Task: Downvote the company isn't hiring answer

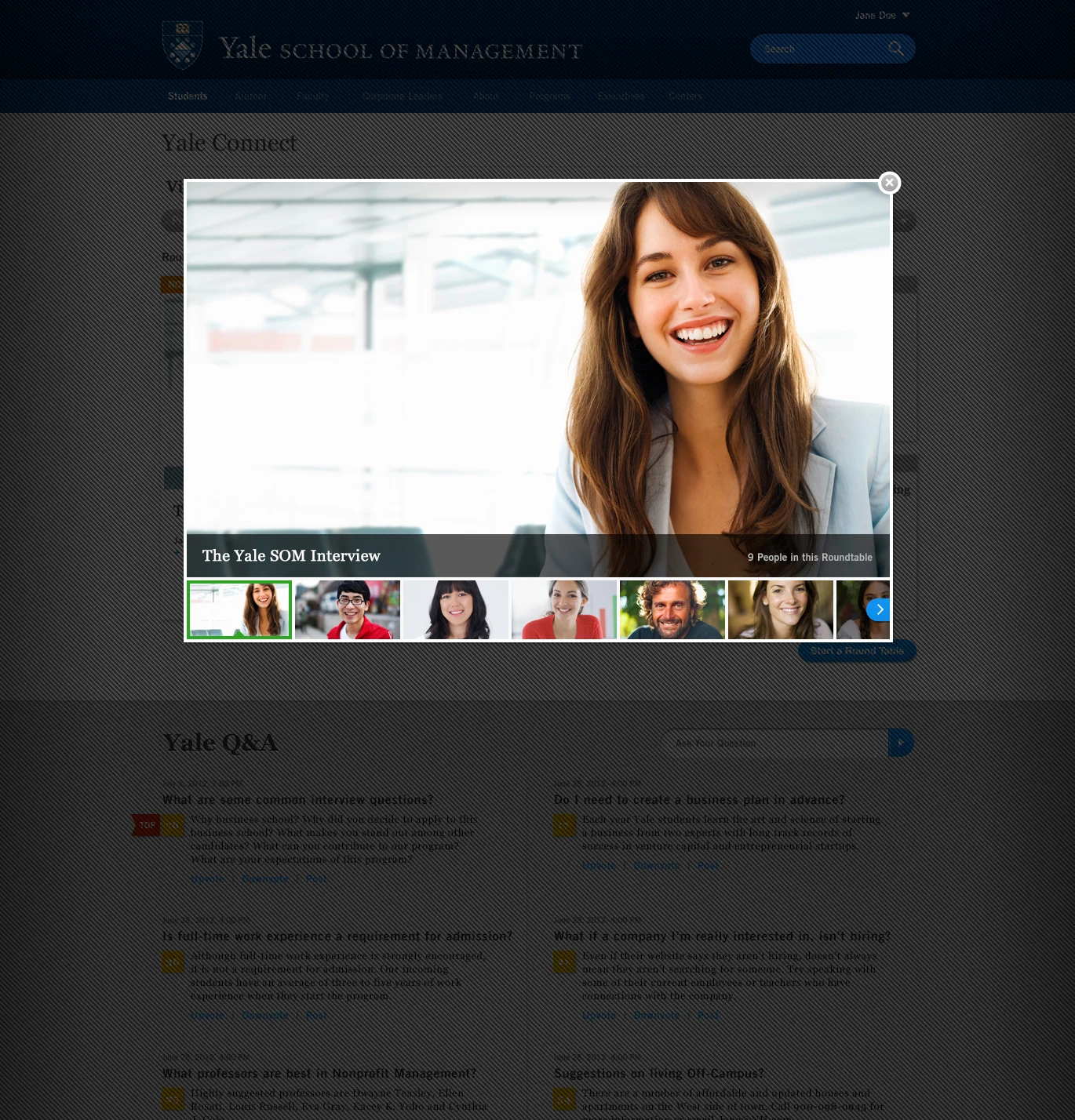Action: [x=656, y=1016]
